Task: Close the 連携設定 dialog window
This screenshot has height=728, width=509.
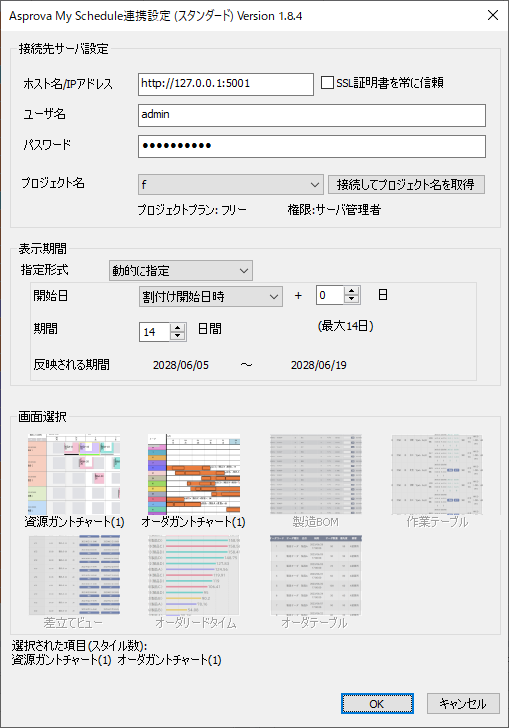Action: coord(493,15)
